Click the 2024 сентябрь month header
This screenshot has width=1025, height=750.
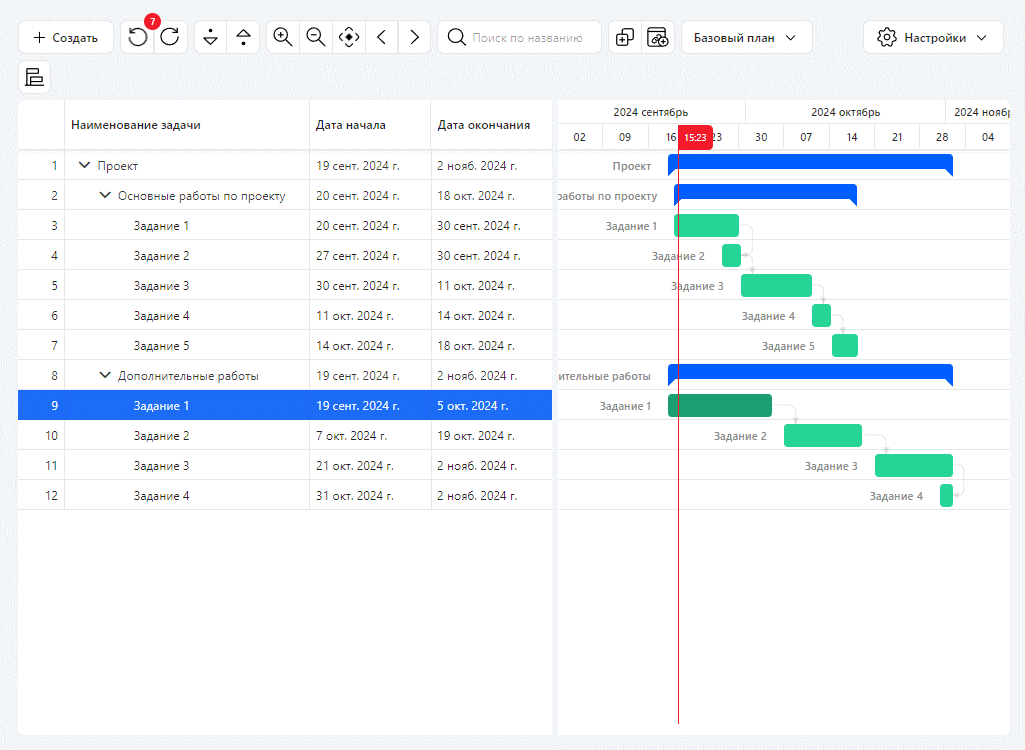[x=650, y=112]
